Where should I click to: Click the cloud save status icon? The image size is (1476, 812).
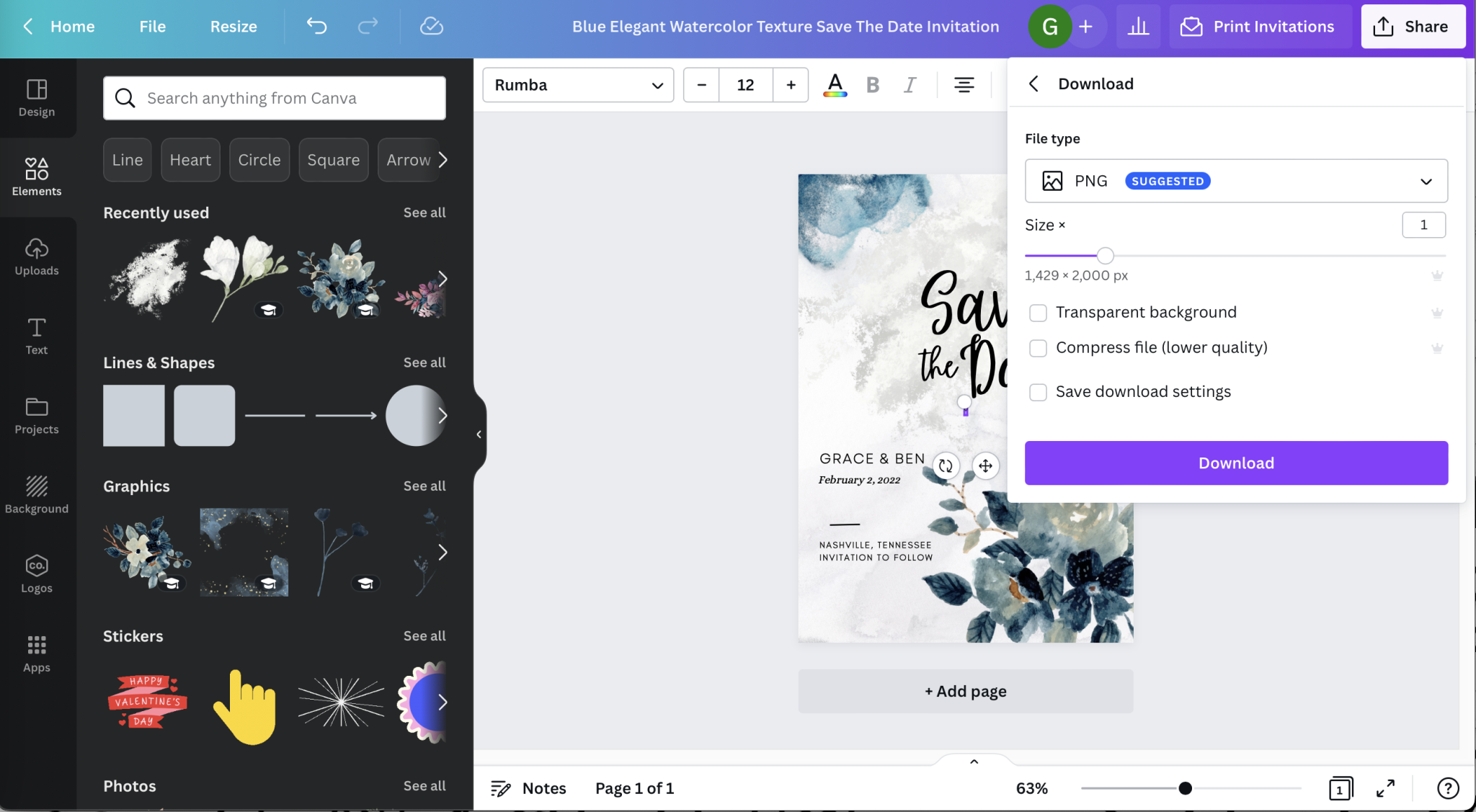pyautogui.click(x=431, y=27)
